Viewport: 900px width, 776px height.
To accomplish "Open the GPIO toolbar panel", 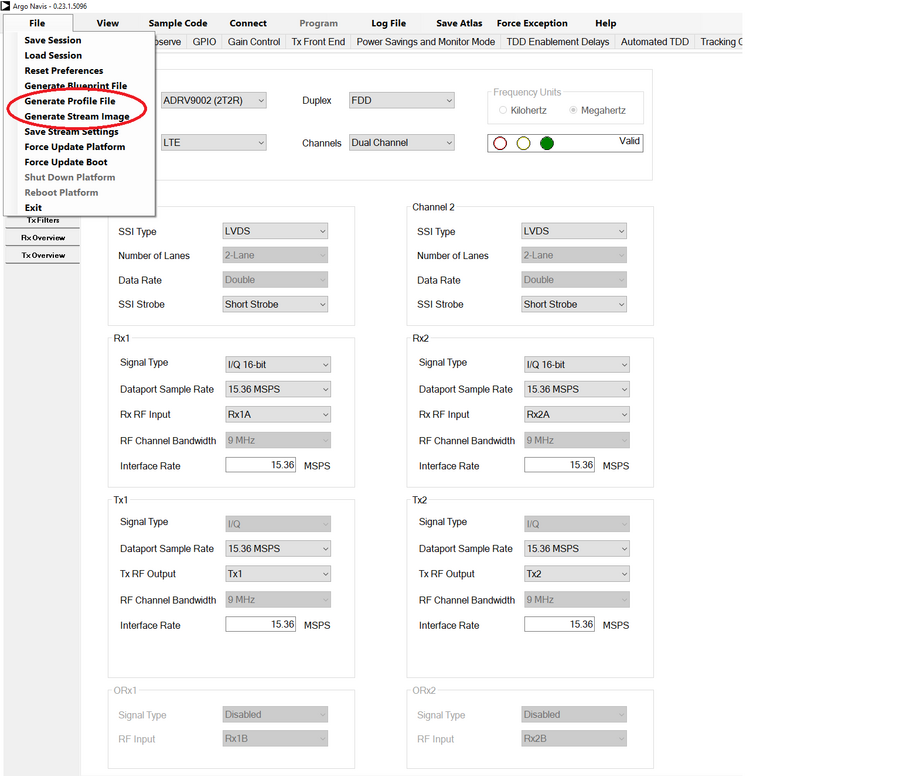I will (204, 41).
